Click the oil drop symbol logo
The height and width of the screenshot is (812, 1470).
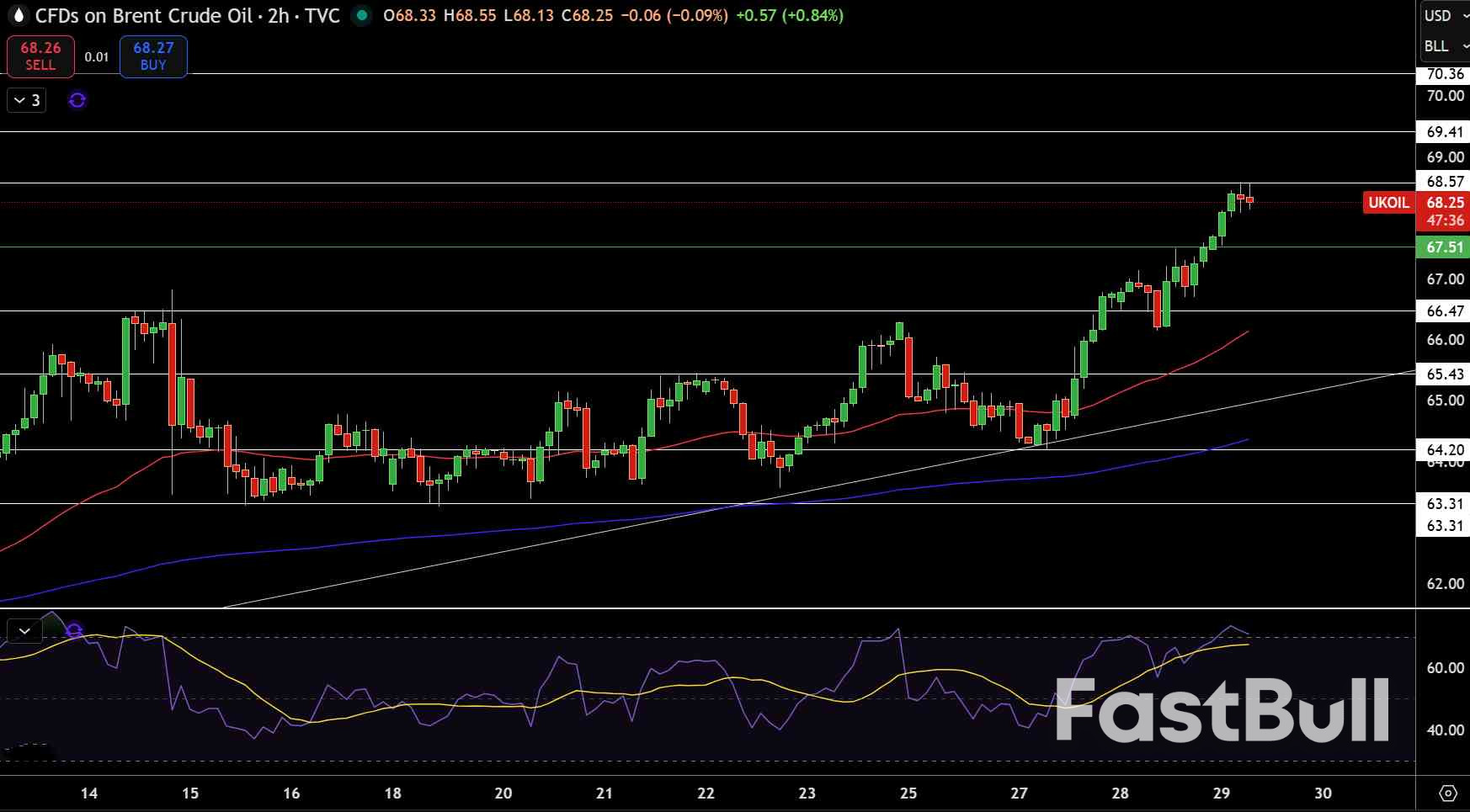click(18, 15)
